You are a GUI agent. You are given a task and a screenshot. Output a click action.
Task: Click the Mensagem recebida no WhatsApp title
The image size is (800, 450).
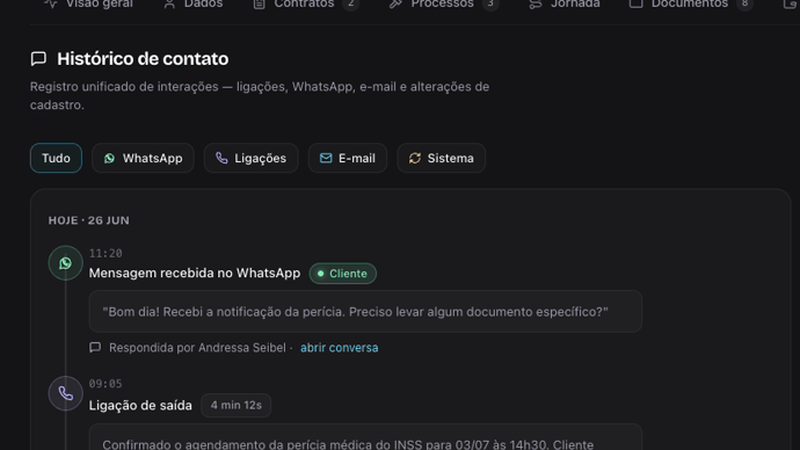click(x=194, y=273)
